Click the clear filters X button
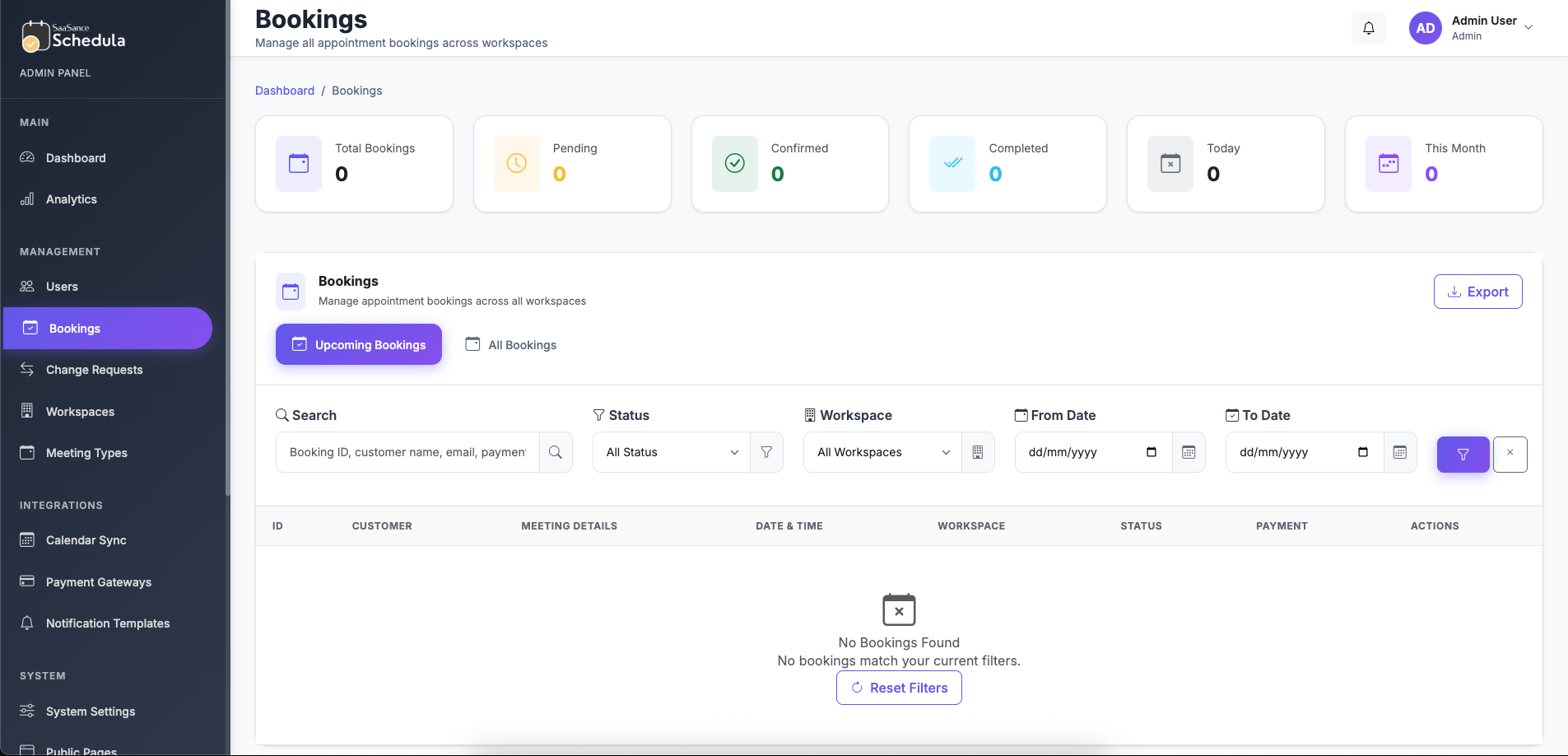This screenshot has height=756, width=1568. tap(1510, 454)
